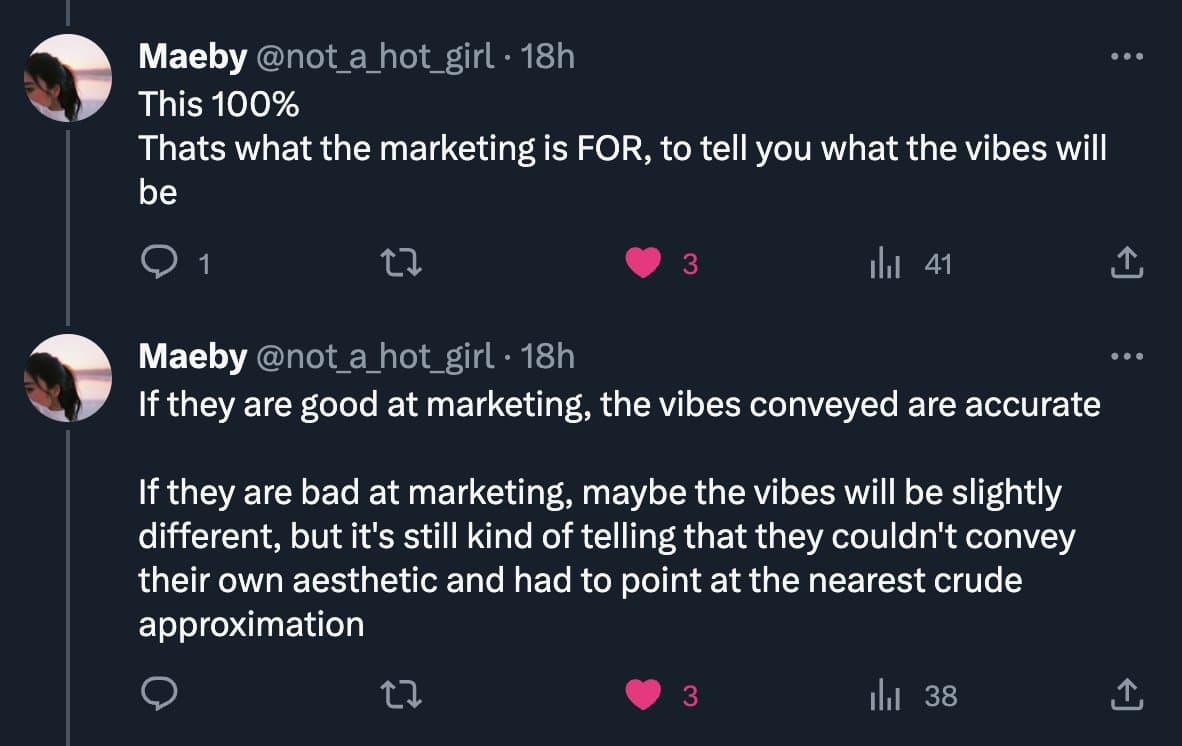Open more options on first tweet
Image resolution: width=1182 pixels, height=746 pixels.
[x=1127, y=57]
